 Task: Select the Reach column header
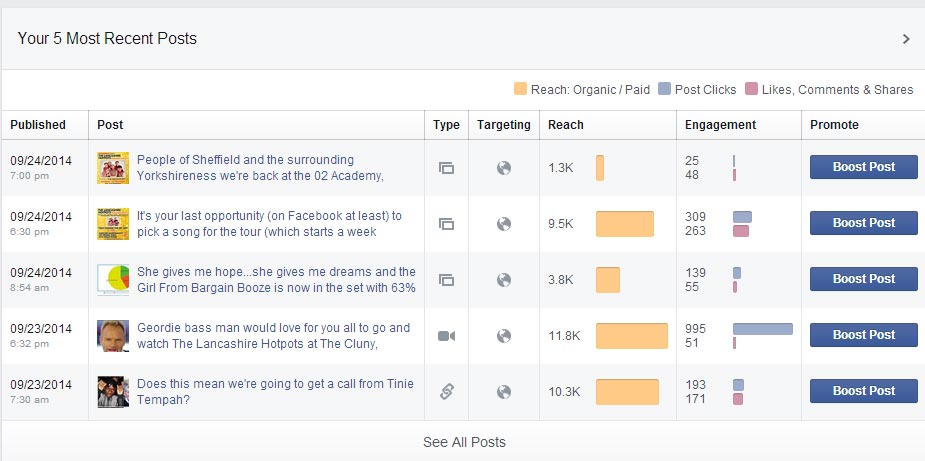(566, 125)
